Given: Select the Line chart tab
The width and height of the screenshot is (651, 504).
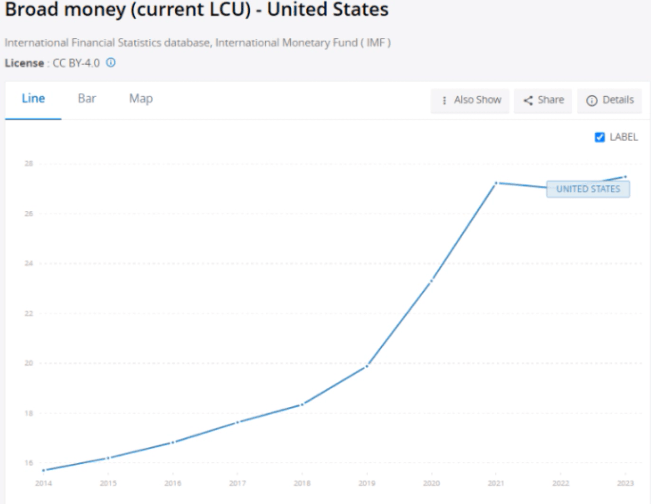Looking at the screenshot, I should coord(33,99).
